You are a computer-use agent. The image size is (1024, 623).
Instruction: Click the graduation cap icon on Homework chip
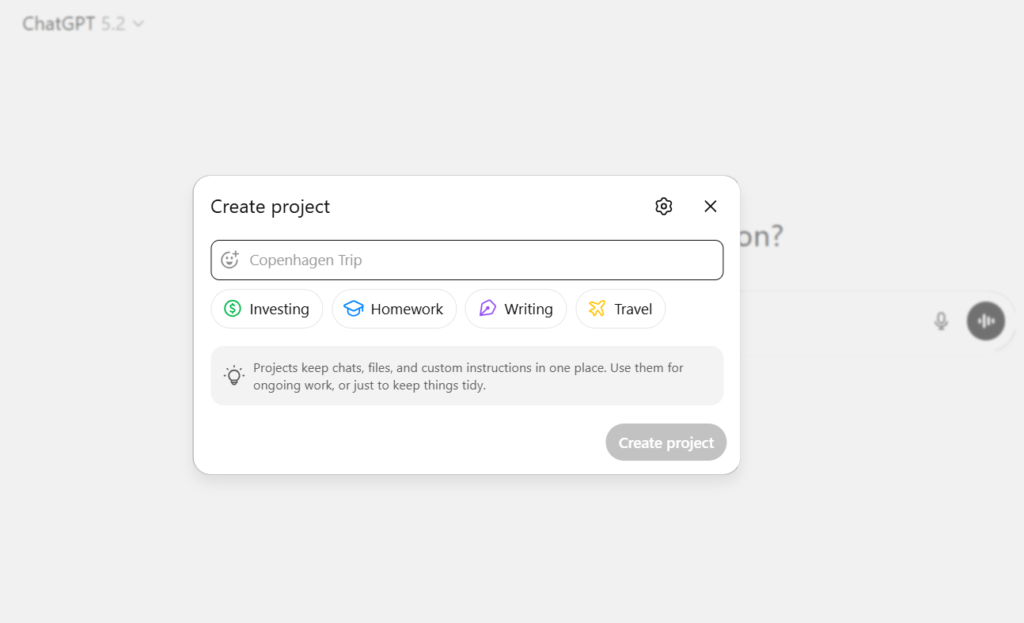(355, 309)
